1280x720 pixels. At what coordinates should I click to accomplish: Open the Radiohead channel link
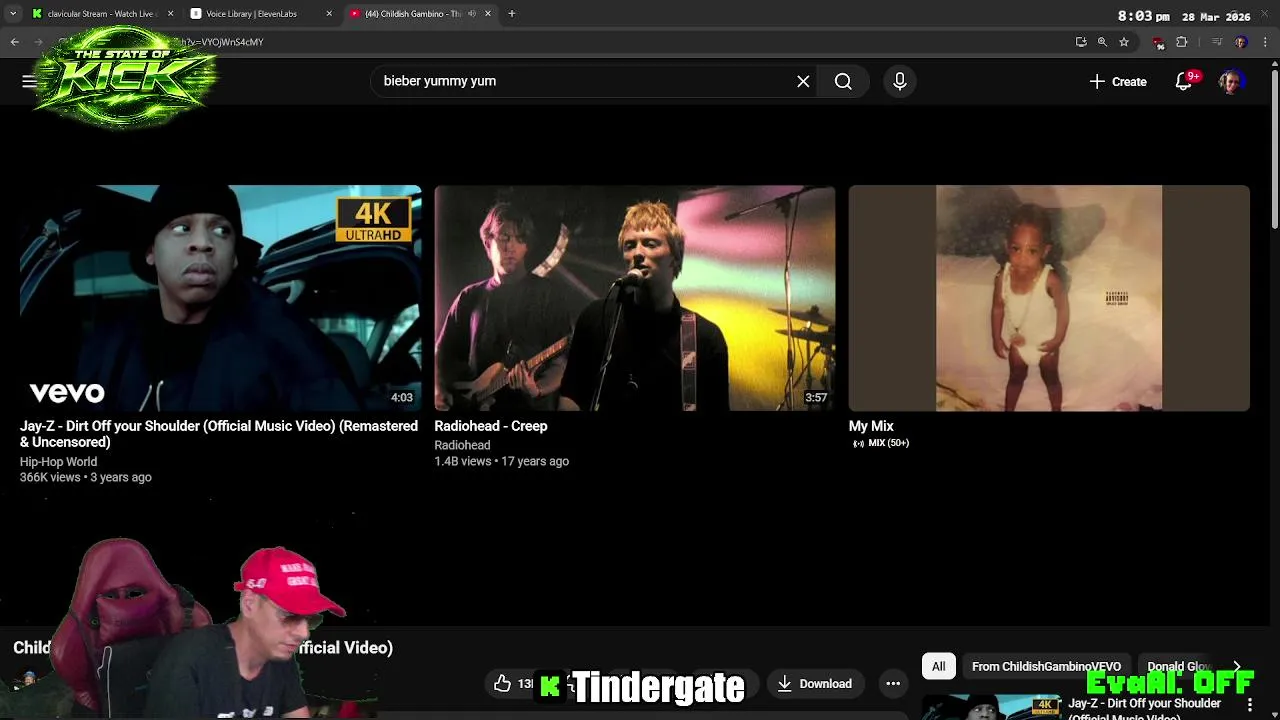tap(462, 445)
